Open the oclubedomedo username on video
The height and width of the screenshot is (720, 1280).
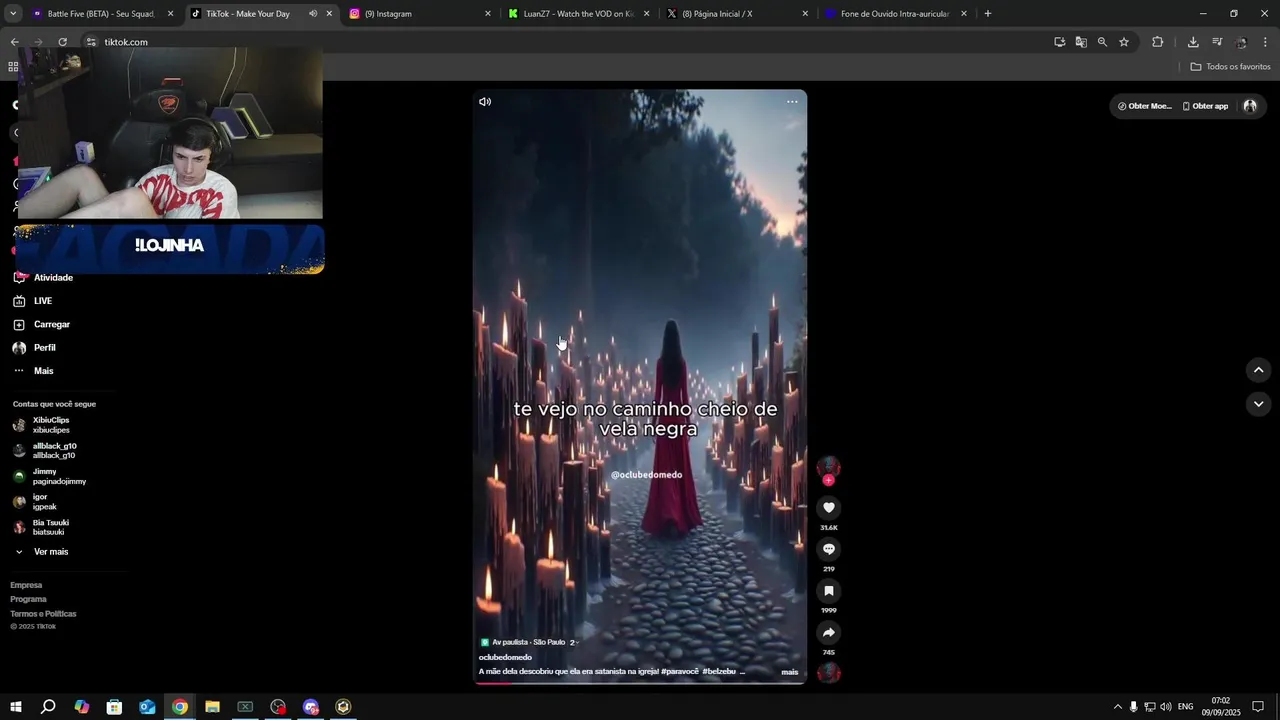pyautogui.click(x=505, y=657)
